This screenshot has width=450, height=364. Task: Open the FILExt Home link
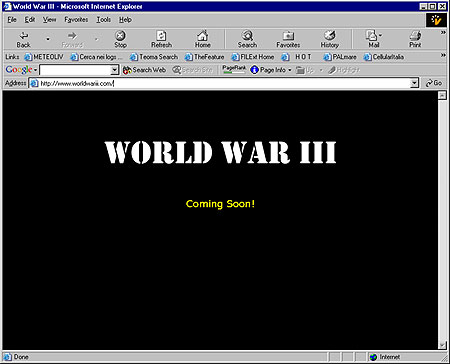coord(252,57)
